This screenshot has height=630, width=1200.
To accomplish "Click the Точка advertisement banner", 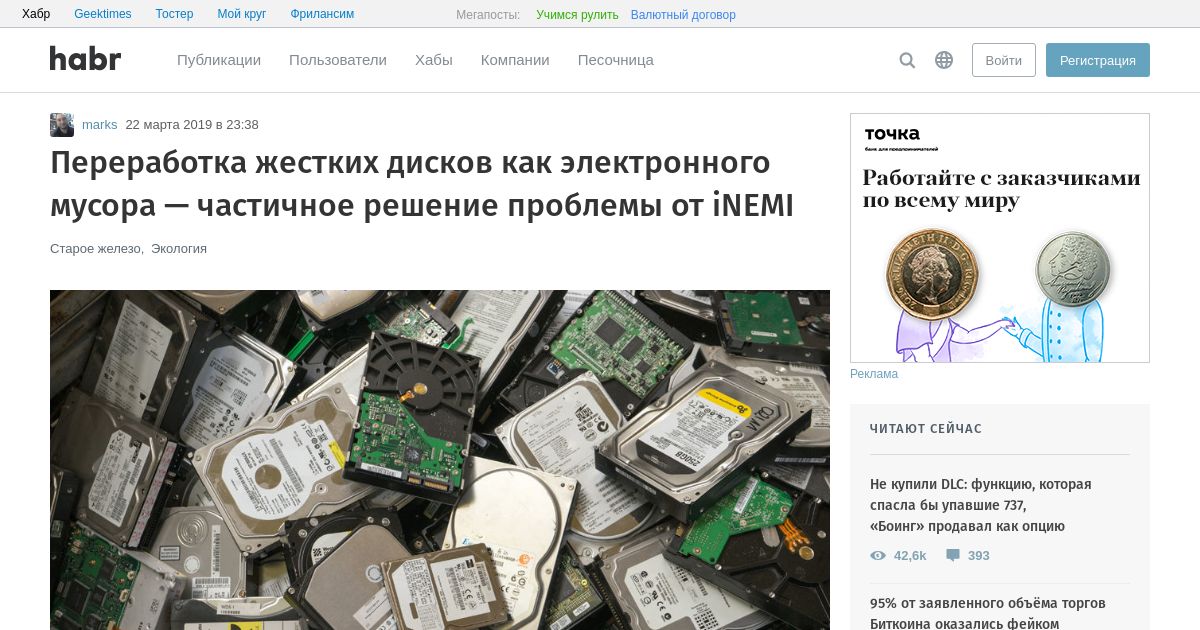I will coord(1000,238).
